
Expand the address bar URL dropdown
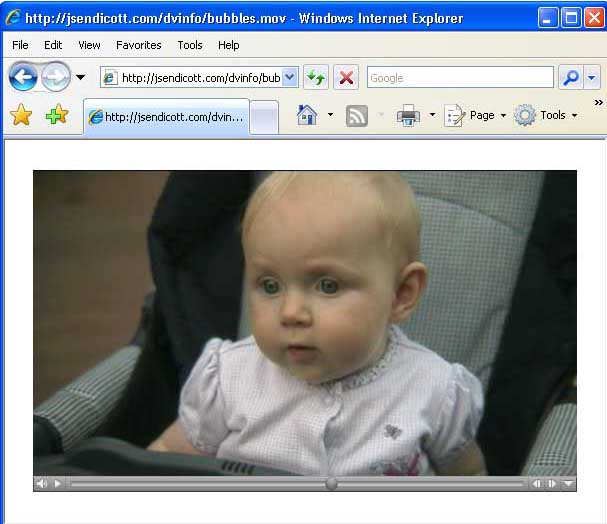[290, 78]
